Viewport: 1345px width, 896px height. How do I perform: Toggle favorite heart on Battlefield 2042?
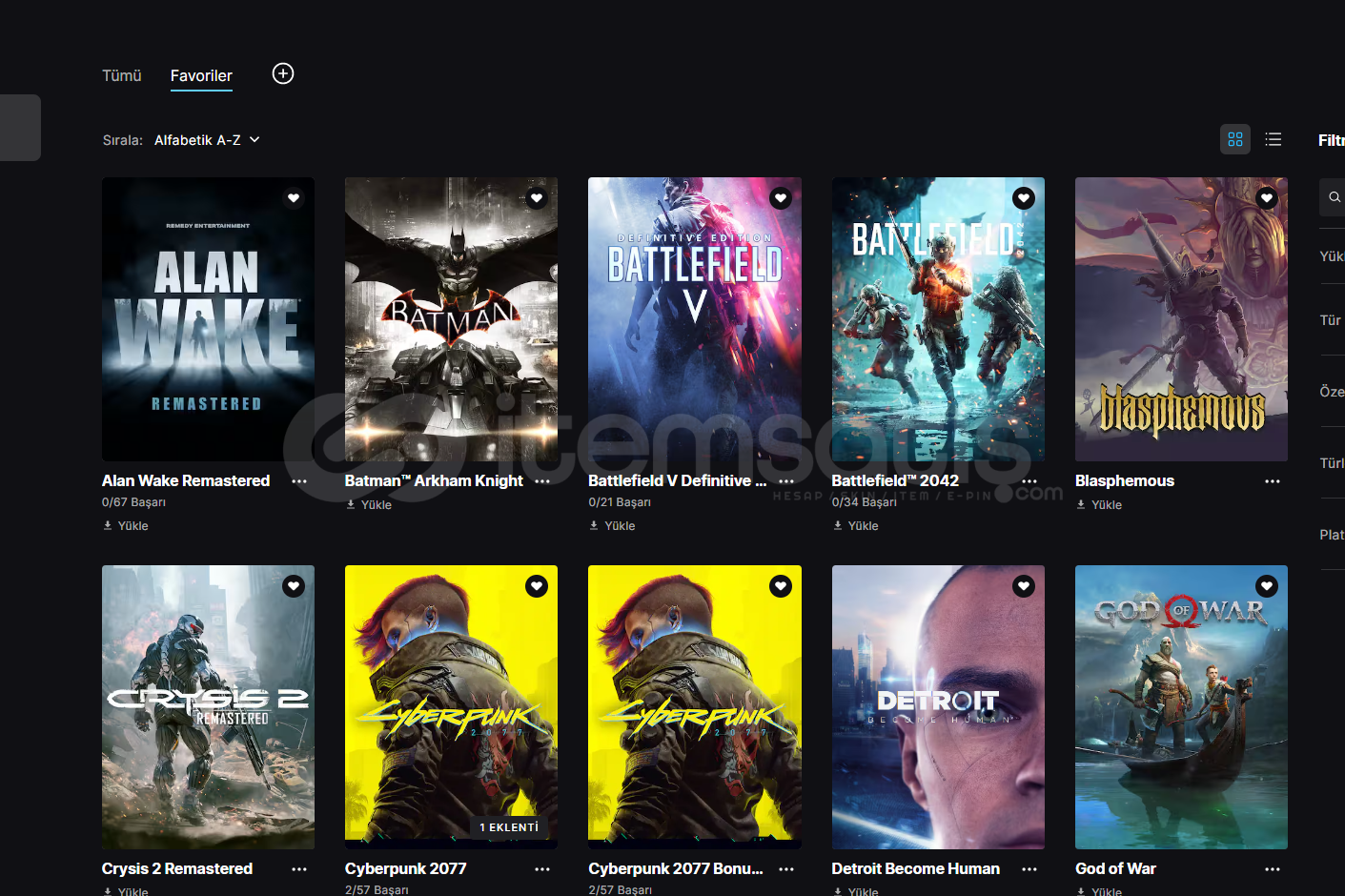tap(1024, 198)
